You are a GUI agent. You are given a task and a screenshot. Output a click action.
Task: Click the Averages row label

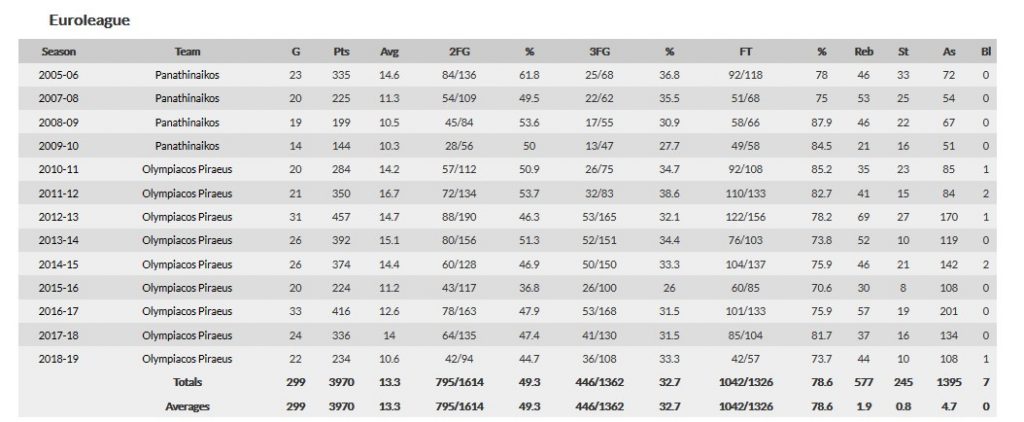(x=187, y=406)
